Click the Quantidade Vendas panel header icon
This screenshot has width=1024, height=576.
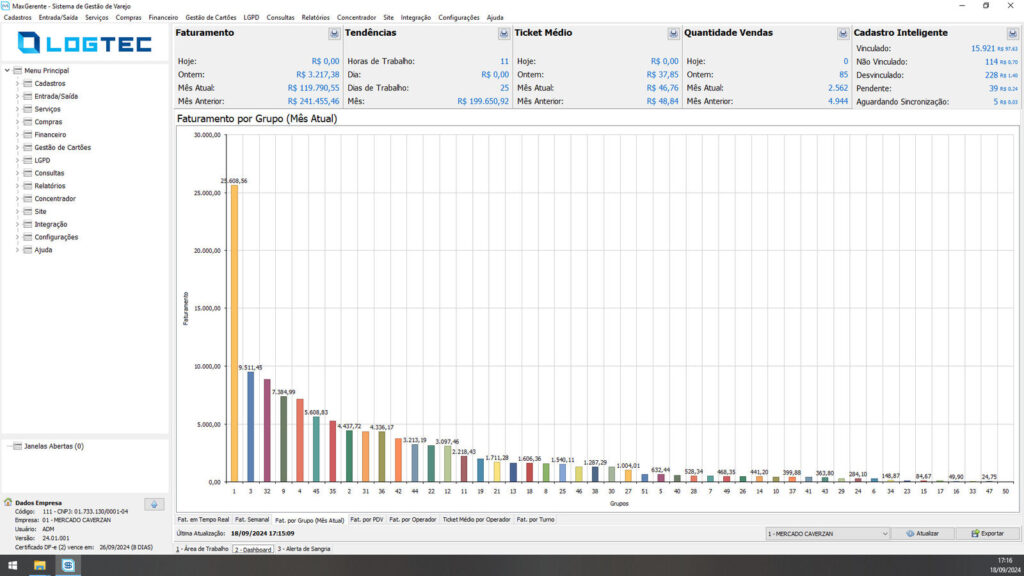(x=843, y=33)
